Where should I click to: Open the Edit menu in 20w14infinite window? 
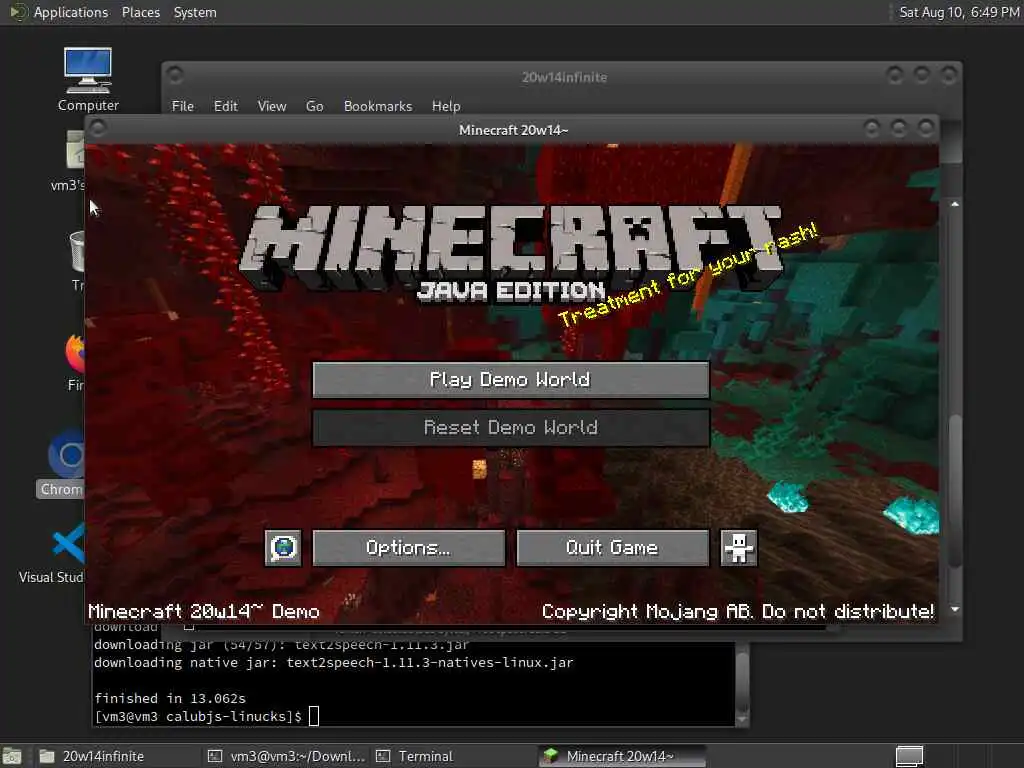[226, 106]
